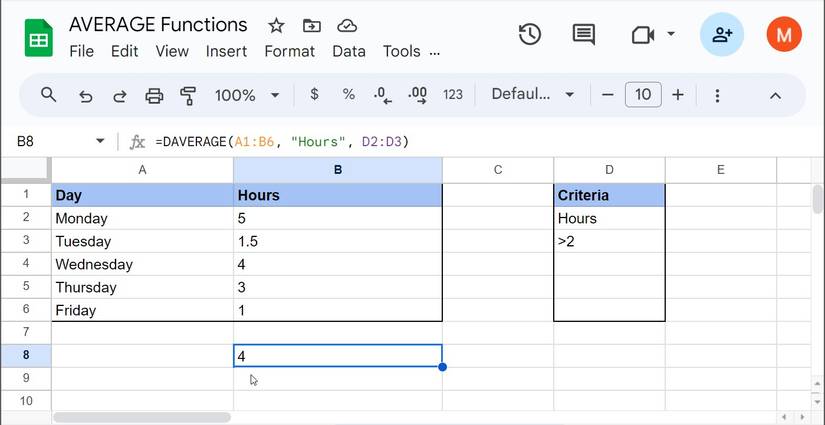Move document to folder icon
Image resolution: width=825 pixels, height=425 pixels.
(312, 25)
